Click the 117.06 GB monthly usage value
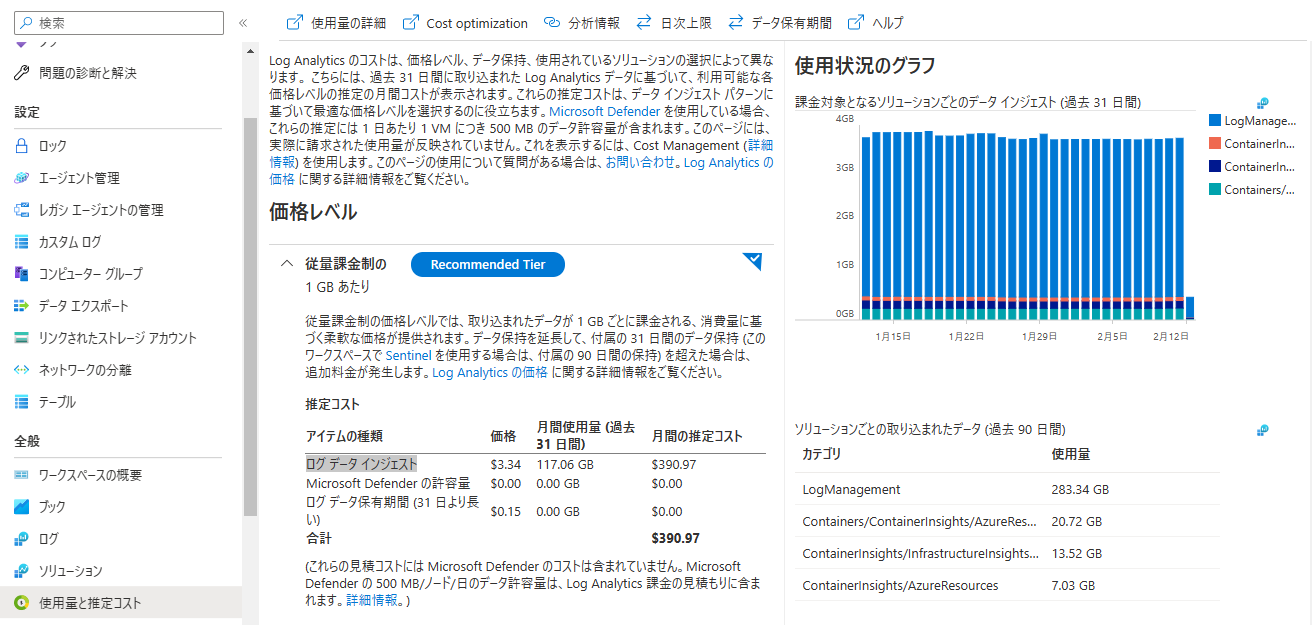The height and width of the screenshot is (625, 1312). coord(565,464)
